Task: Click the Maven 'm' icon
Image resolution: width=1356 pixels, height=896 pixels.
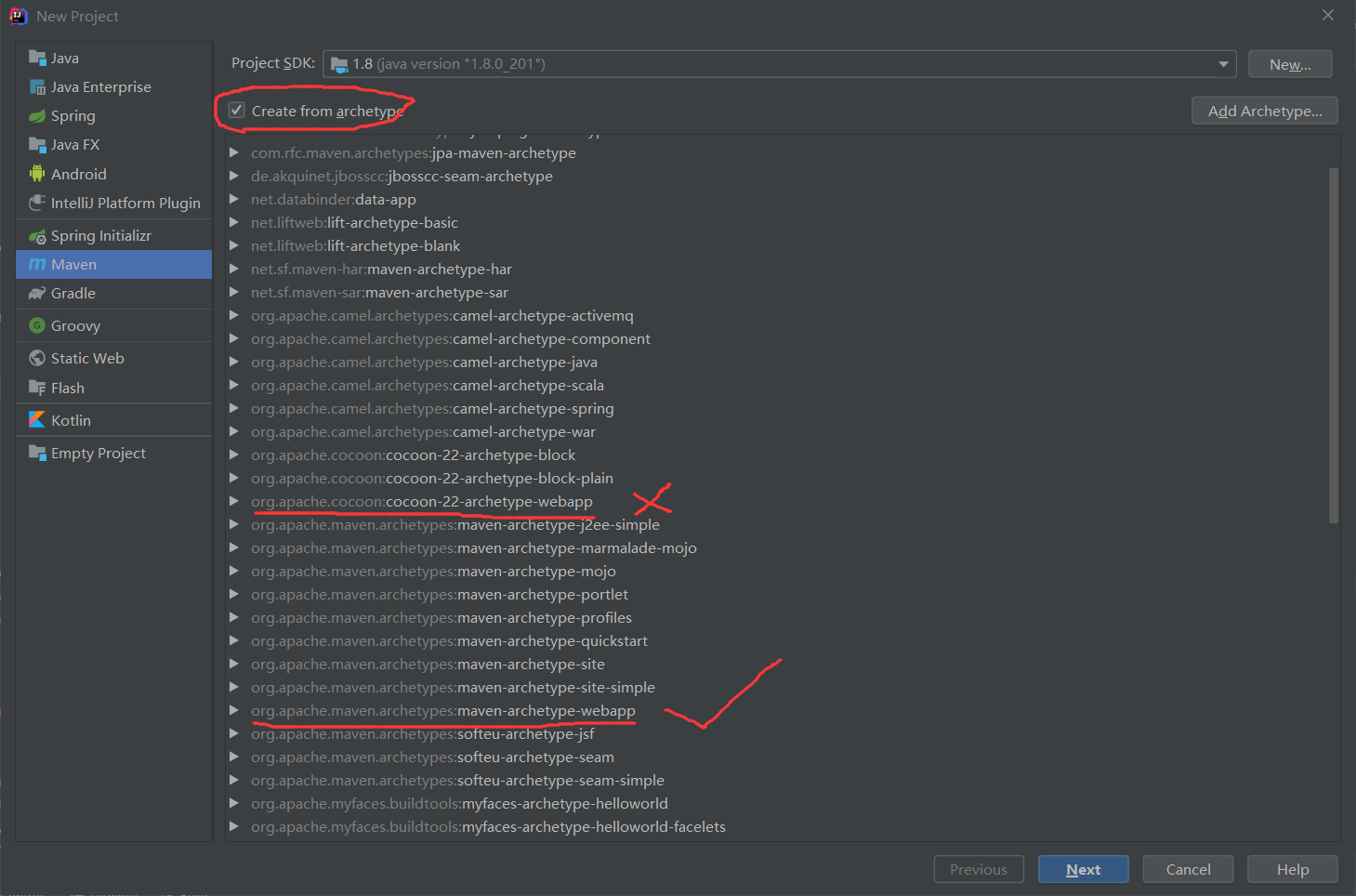Action: (x=37, y=265)
